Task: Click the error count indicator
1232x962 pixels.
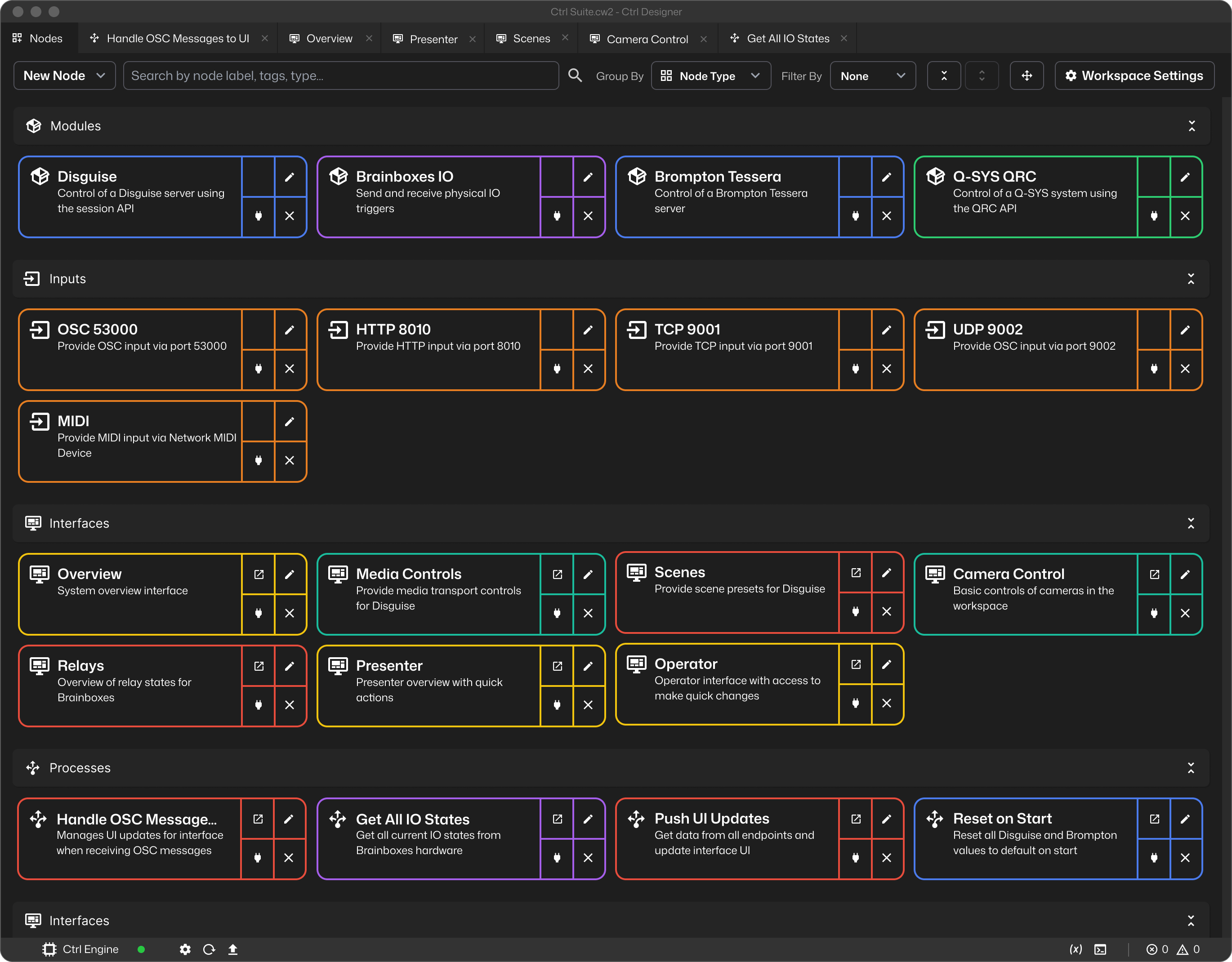Action: pyautogui.click(x=1157, y=950)
